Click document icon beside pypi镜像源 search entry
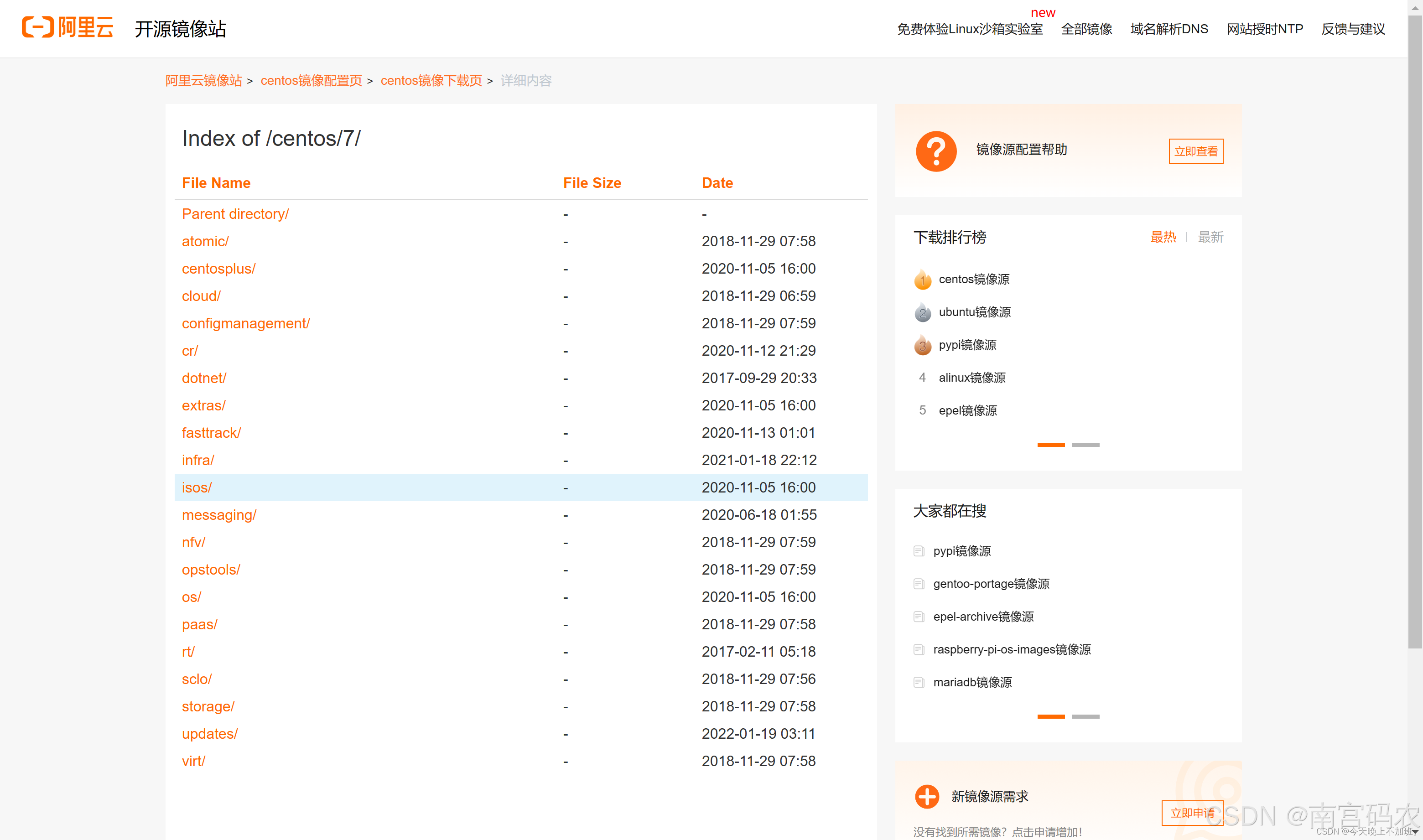This screenshot has height=840, width=1423. (x=919, y=551)
